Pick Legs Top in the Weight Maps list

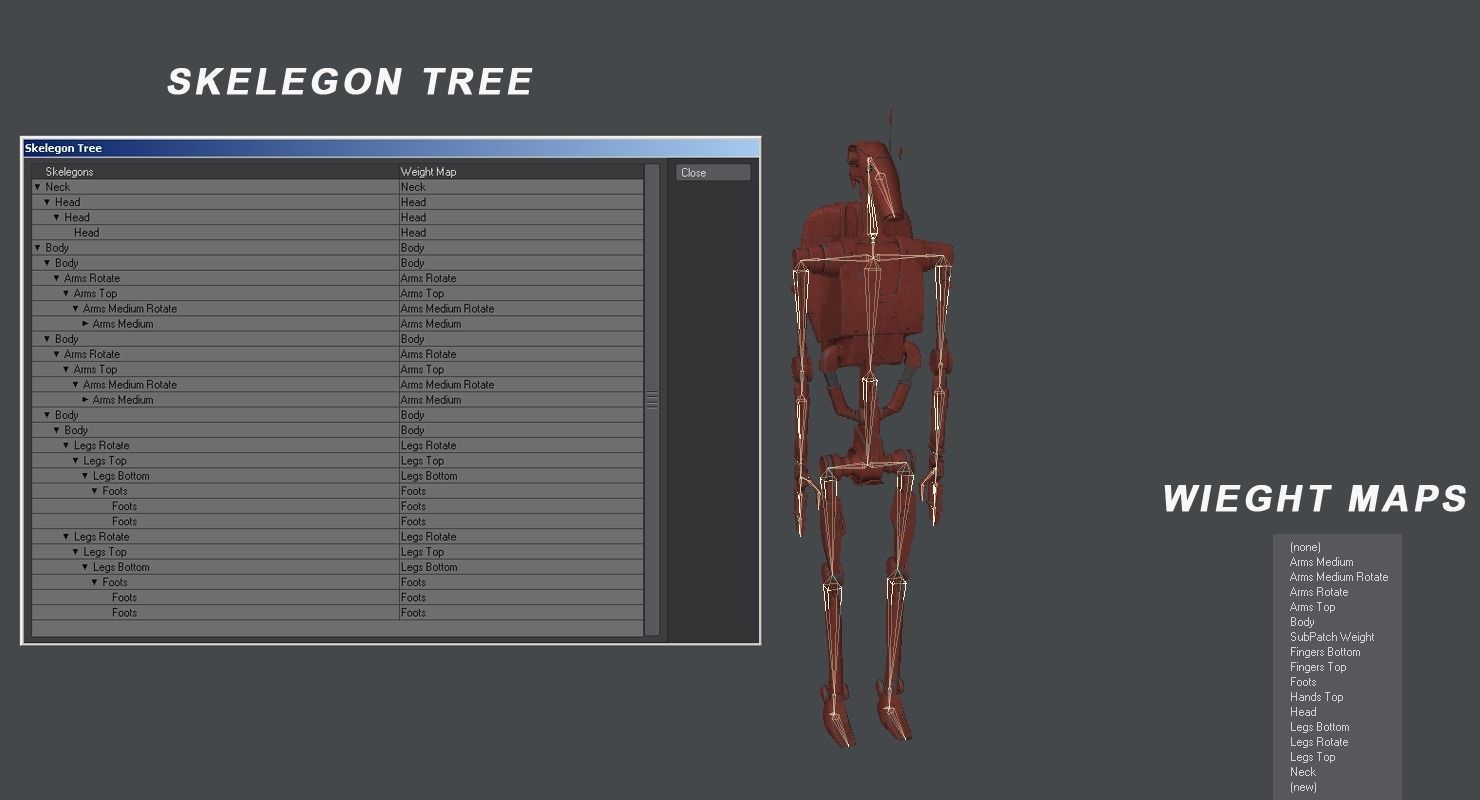tap(1312, 757)
